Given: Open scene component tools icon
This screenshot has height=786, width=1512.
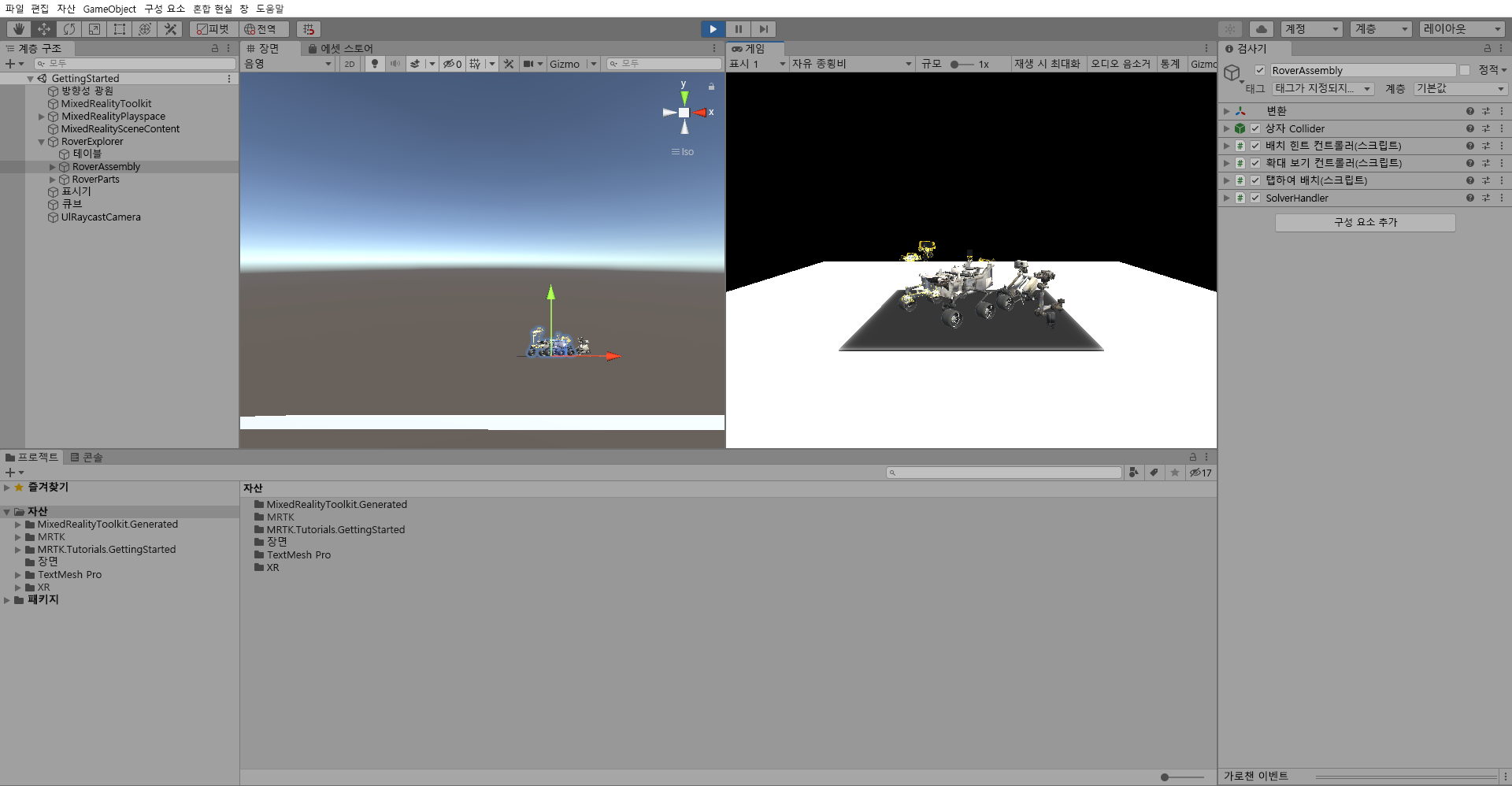Looking at the screenshot, I should [509, 64].
